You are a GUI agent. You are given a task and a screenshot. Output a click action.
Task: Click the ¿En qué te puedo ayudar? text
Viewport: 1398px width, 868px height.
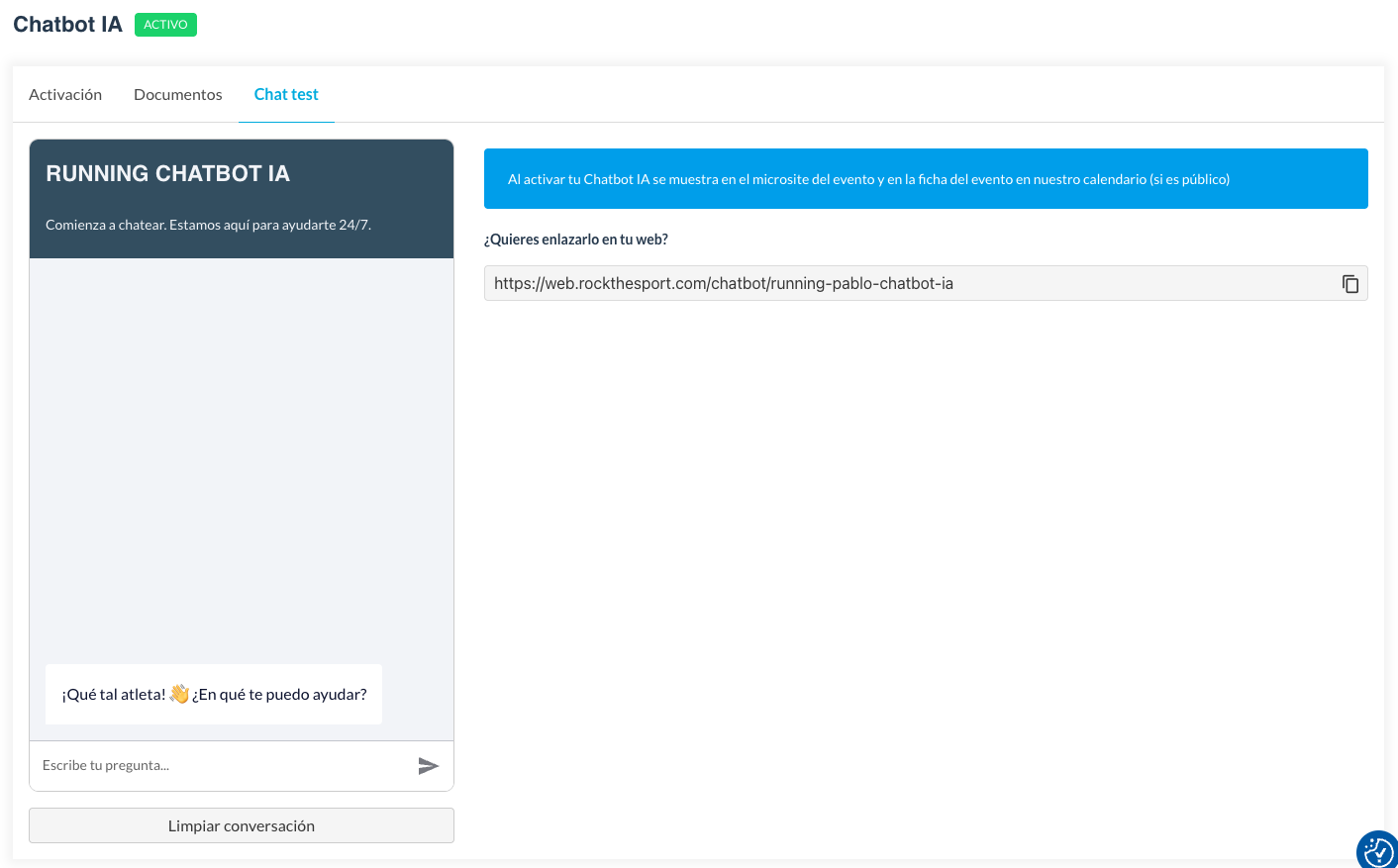click(280, 695)
